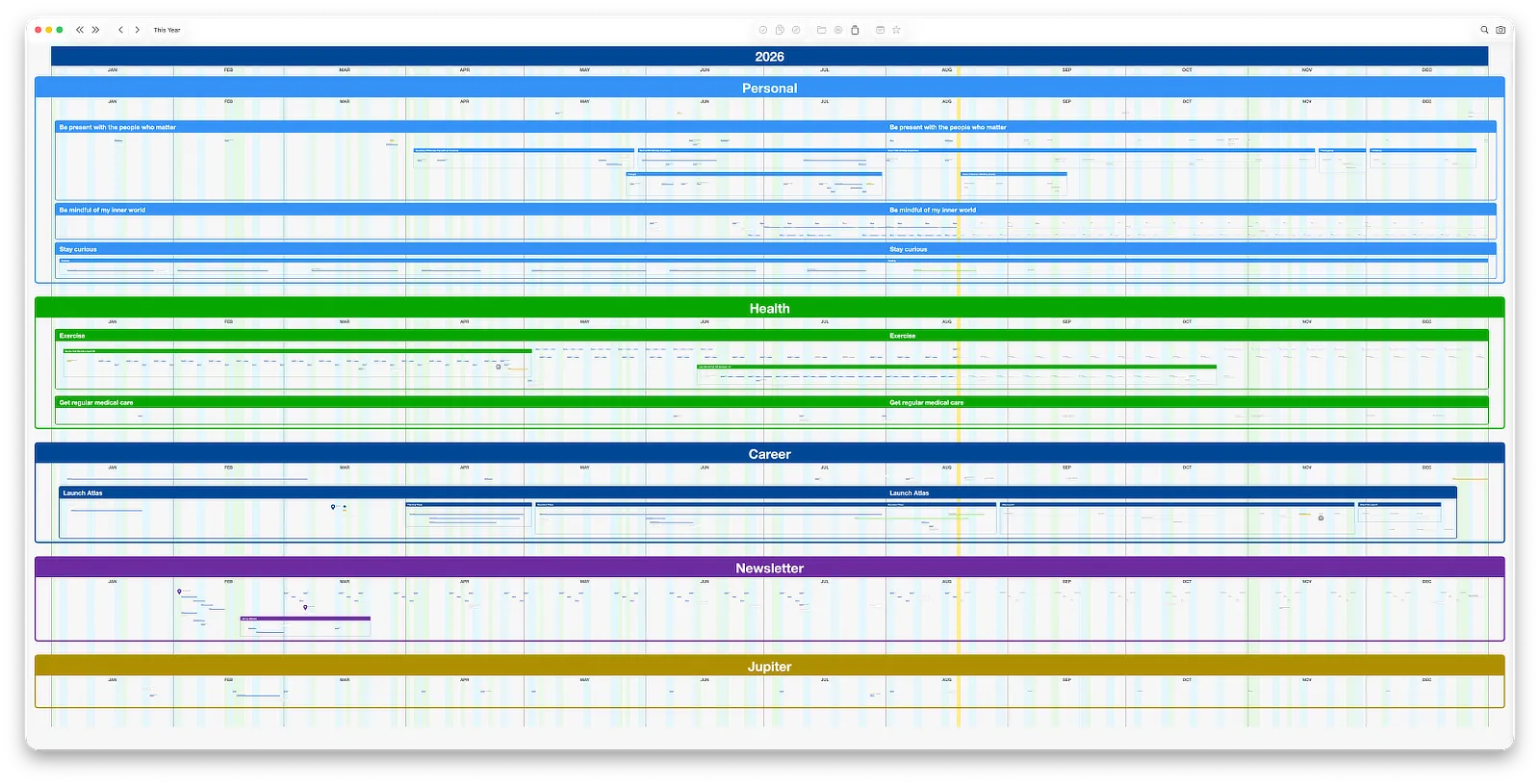1540x784 pixels.
Task: Open the This Year range selector
Action: pyautogui.click(x=167, y=30)
